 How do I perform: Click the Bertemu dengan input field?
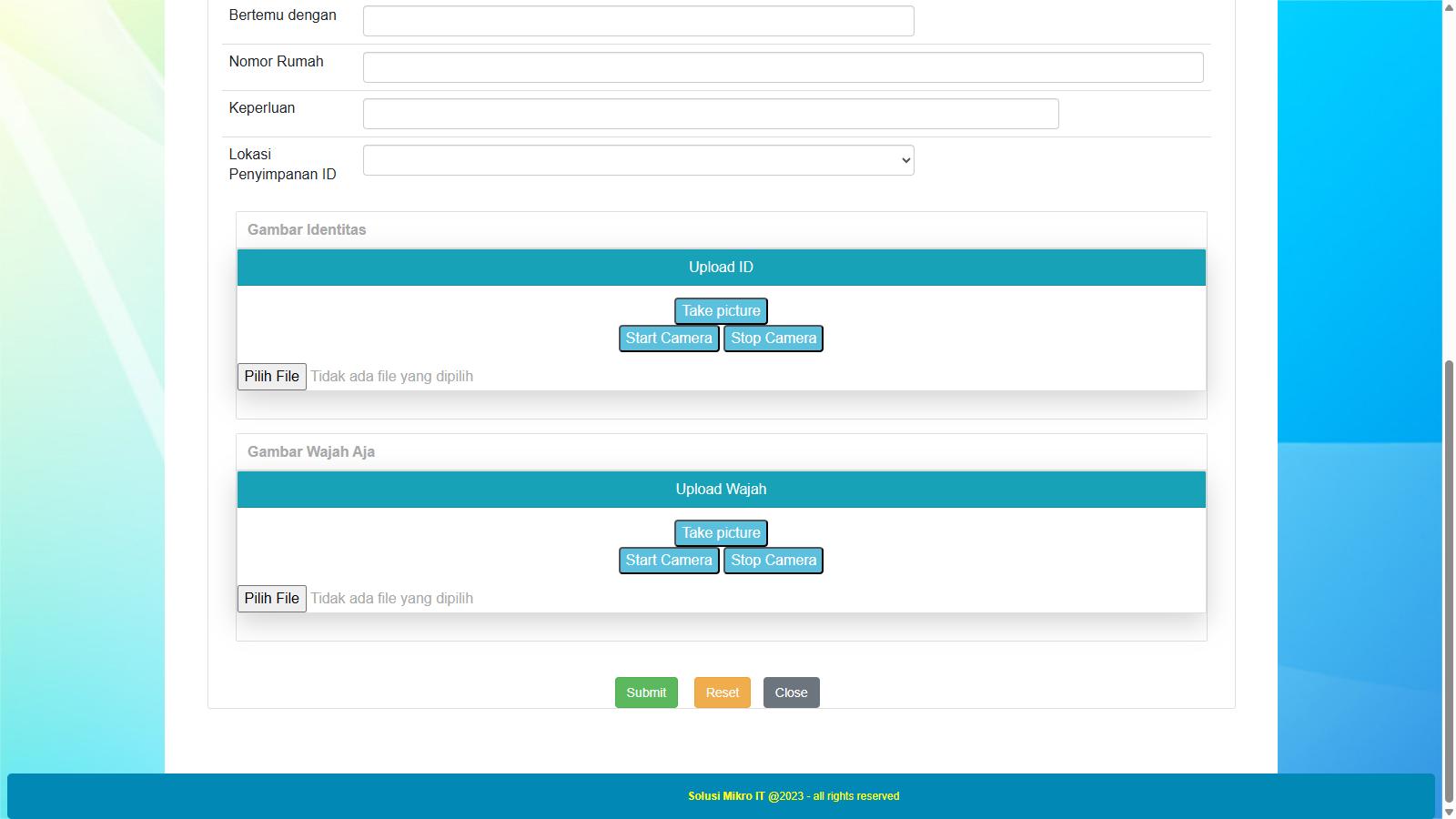point(638,21)
